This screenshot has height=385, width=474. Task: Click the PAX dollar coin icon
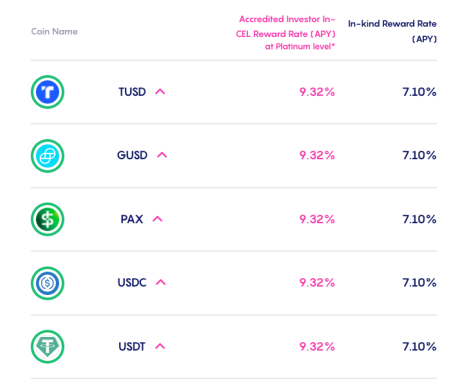(x=47, y=219)
